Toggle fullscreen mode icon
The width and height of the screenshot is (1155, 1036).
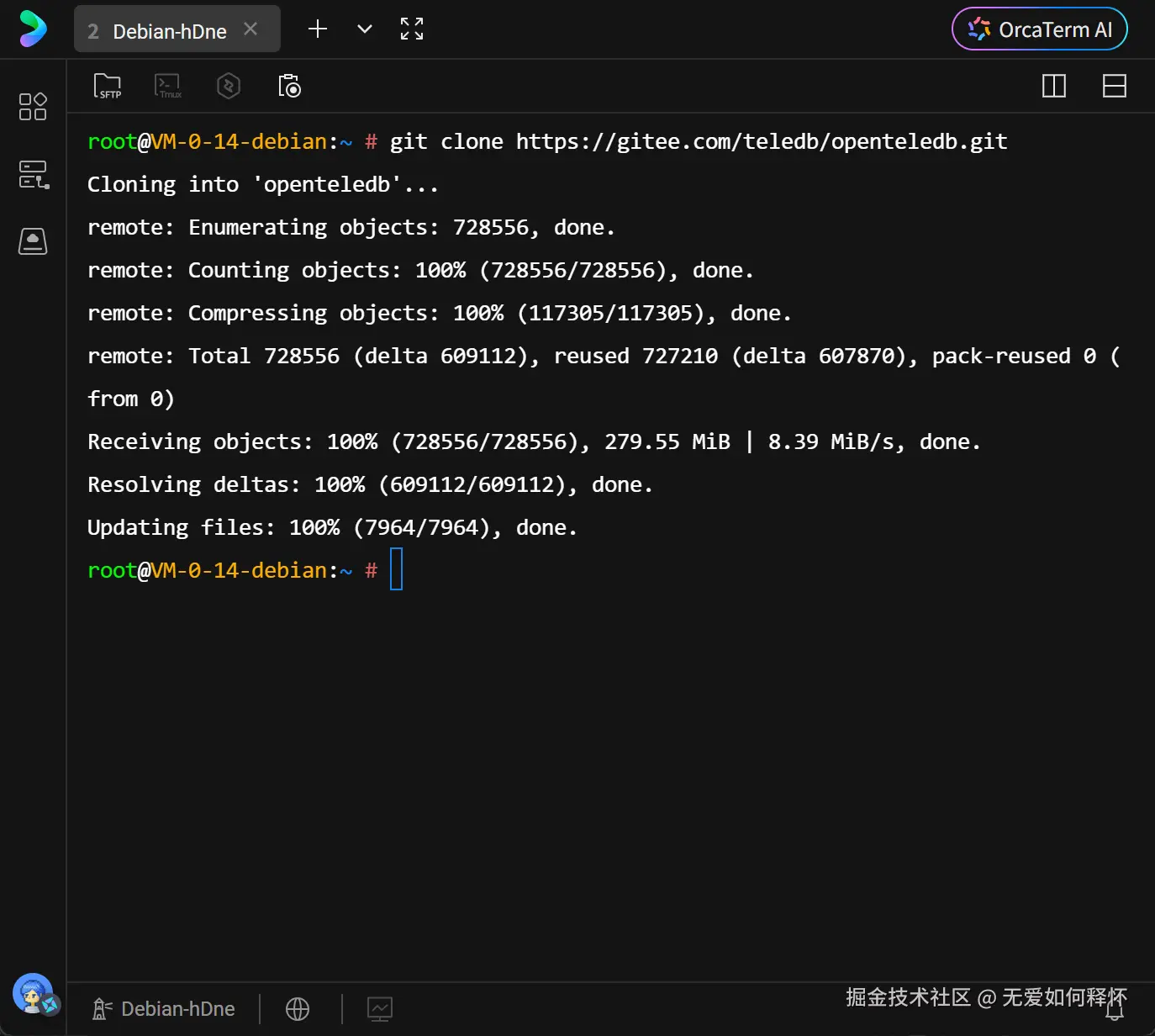coord(412,29)
